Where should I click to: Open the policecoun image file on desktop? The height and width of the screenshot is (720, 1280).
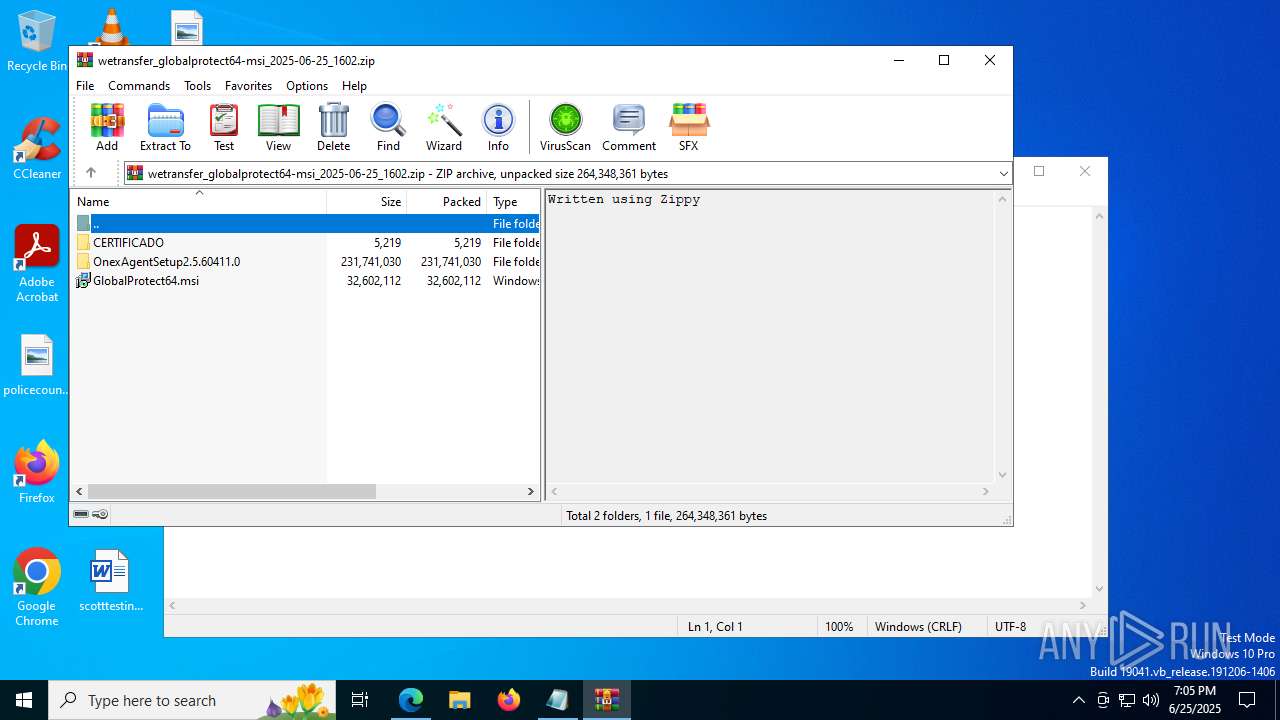click(37, 365)
